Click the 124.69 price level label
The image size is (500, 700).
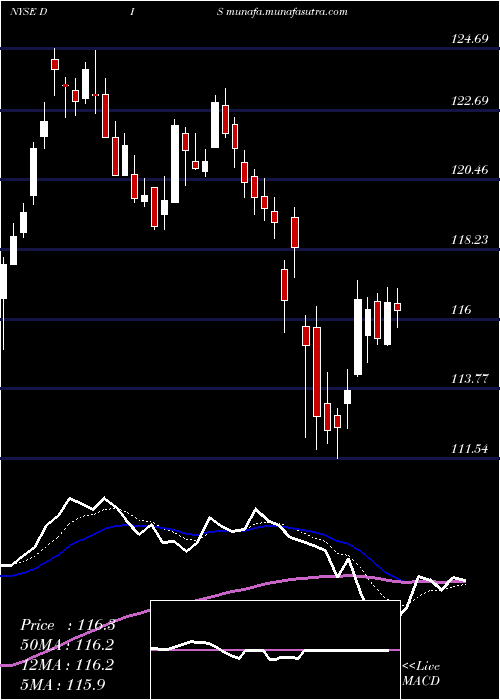coord(470,39)
